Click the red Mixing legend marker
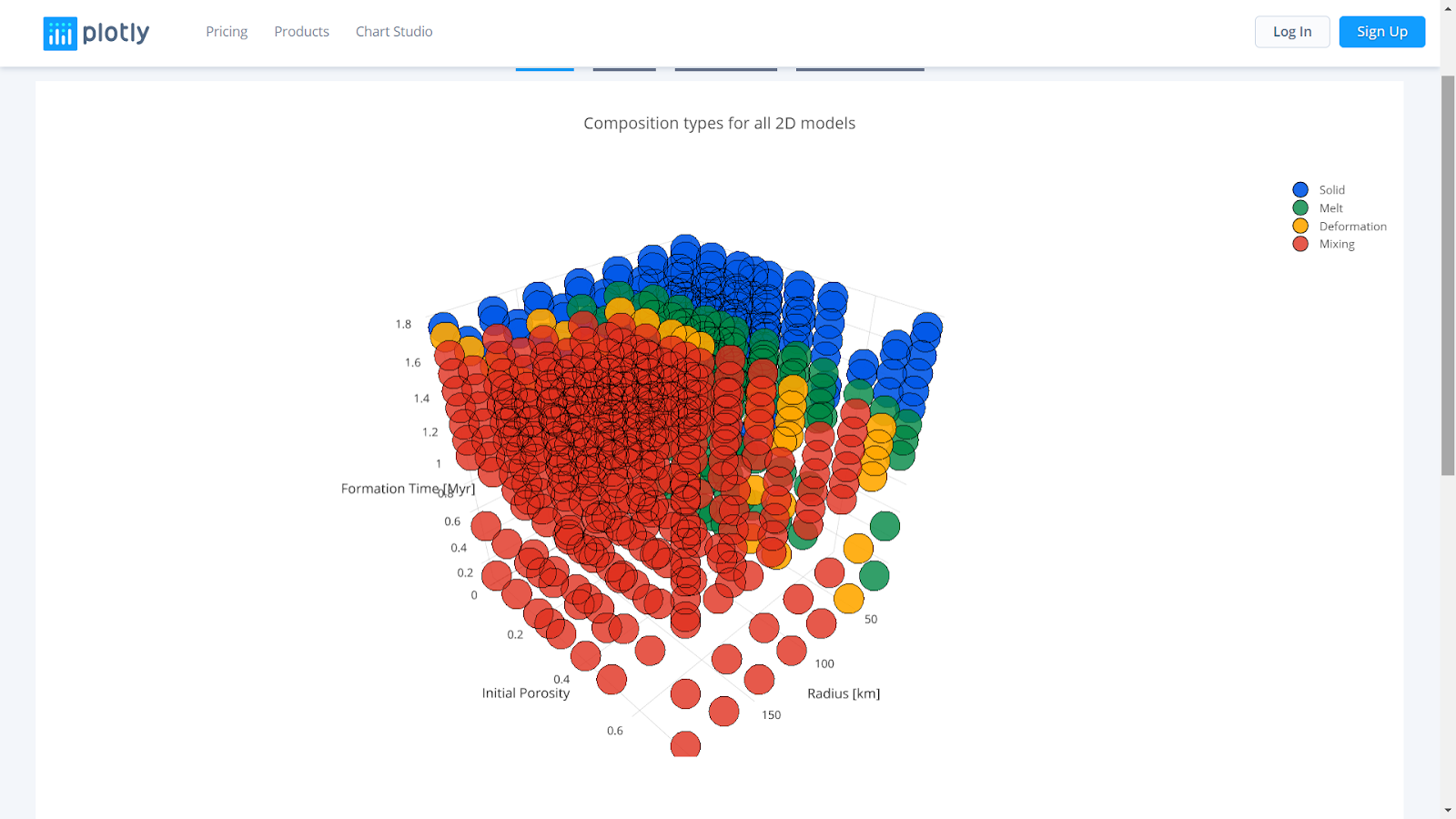Screen dimensions: 1456x819 pyautogui.click(x=1299, y=243)
